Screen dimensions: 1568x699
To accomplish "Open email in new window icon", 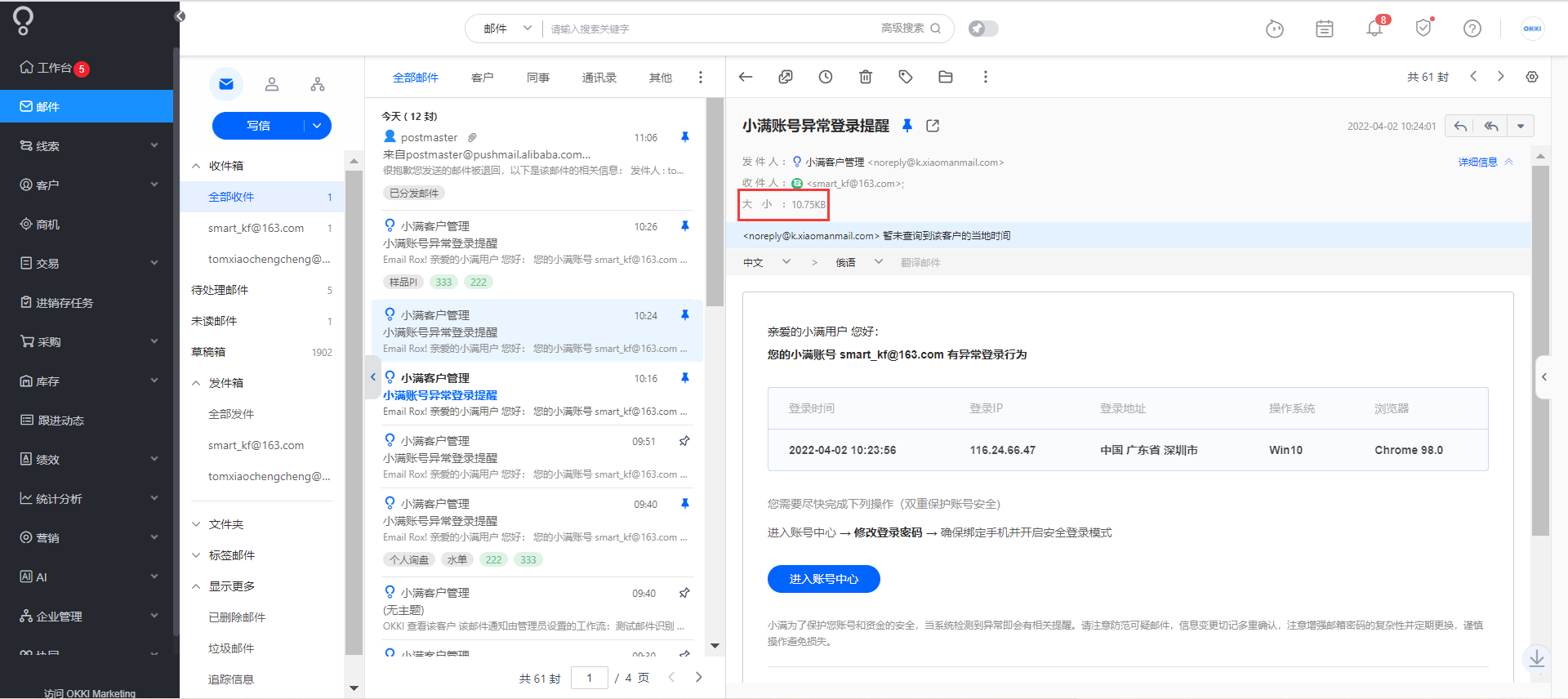I will pos(933,126).
